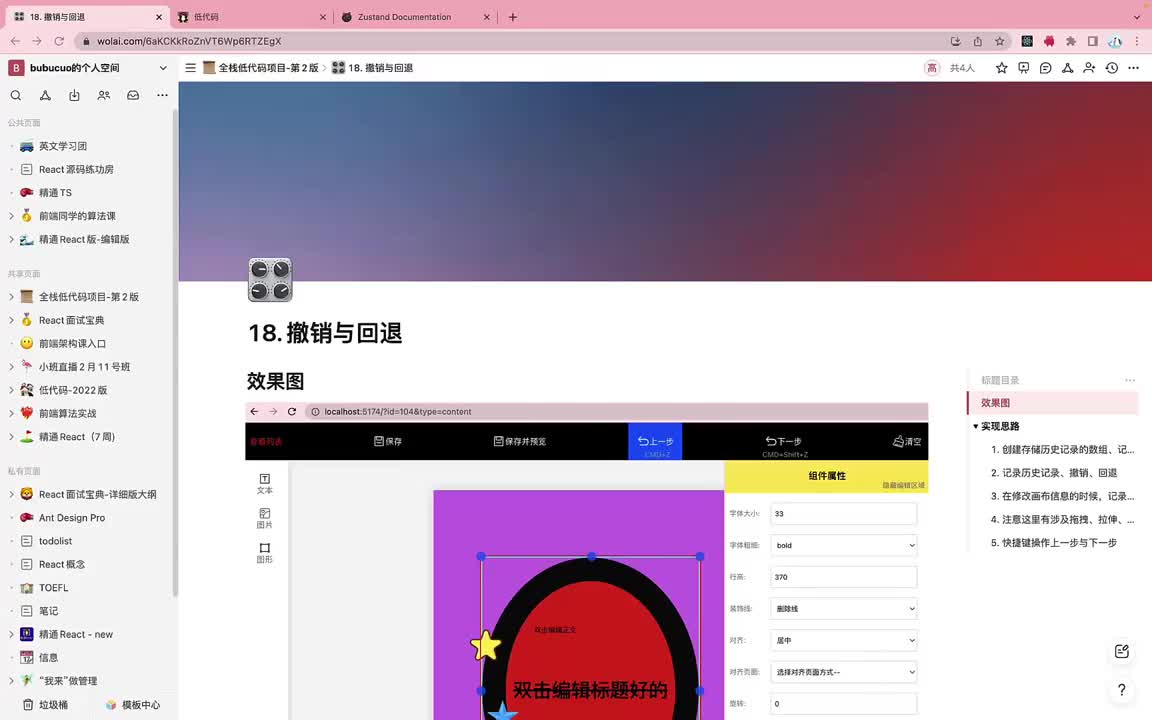Click the 共4人 collaborators count

[962, 68]
